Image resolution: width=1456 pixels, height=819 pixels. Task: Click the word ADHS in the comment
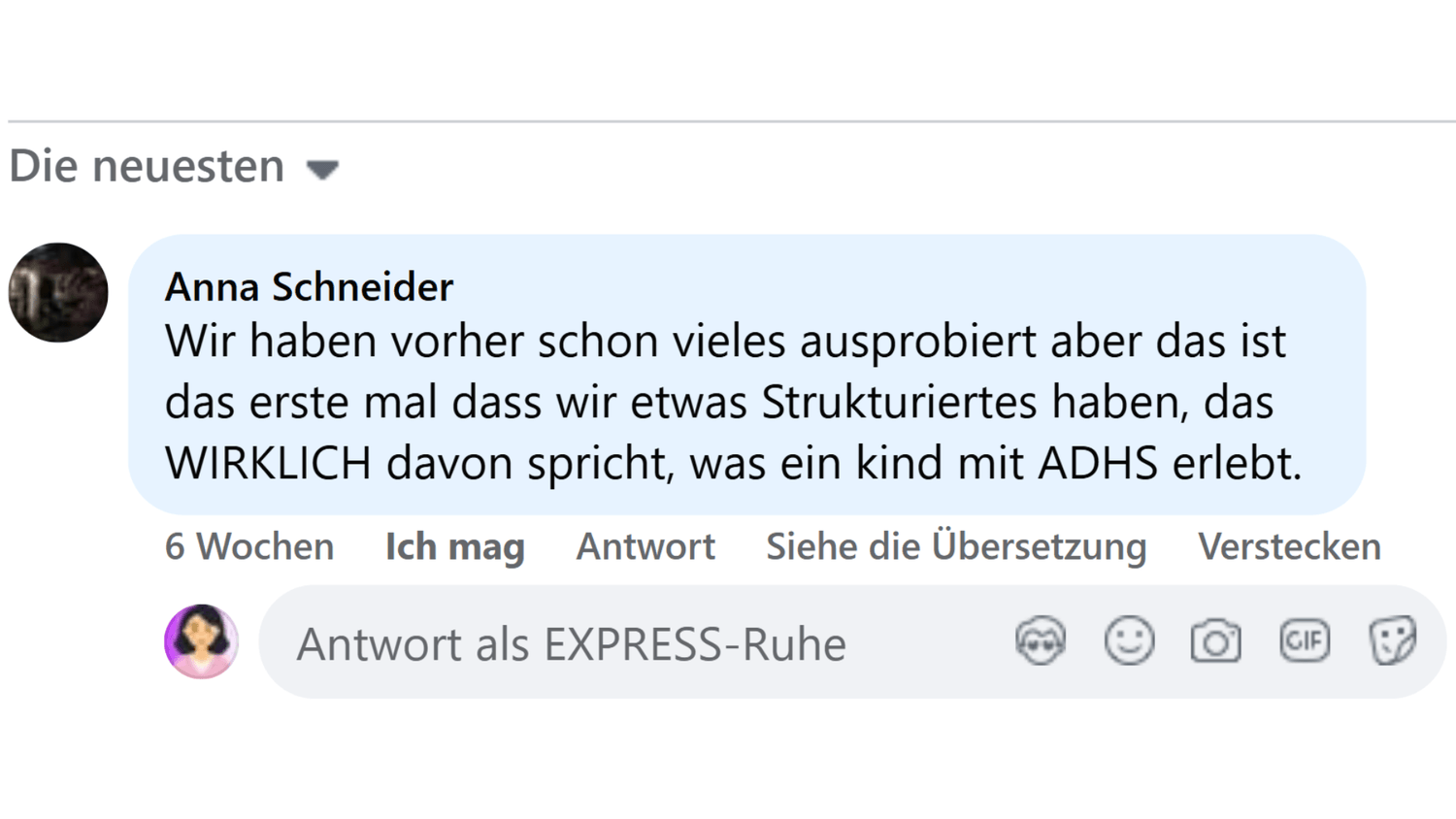coord(1097,463)
